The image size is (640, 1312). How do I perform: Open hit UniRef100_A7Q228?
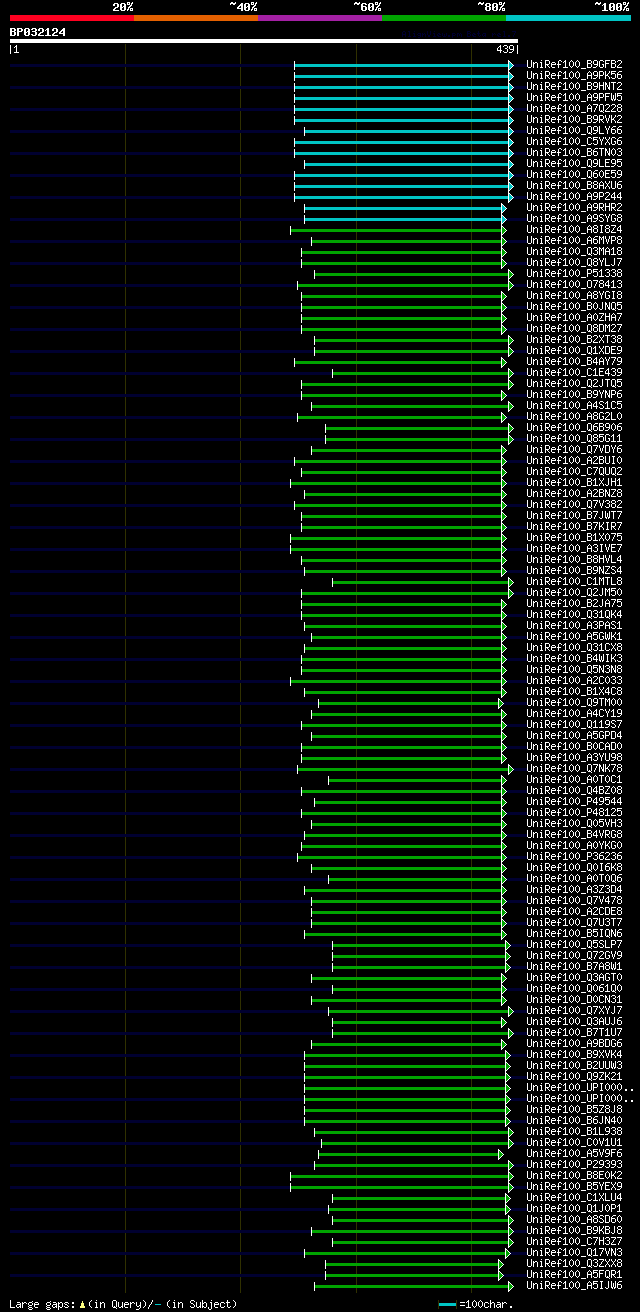click(574, 109)
